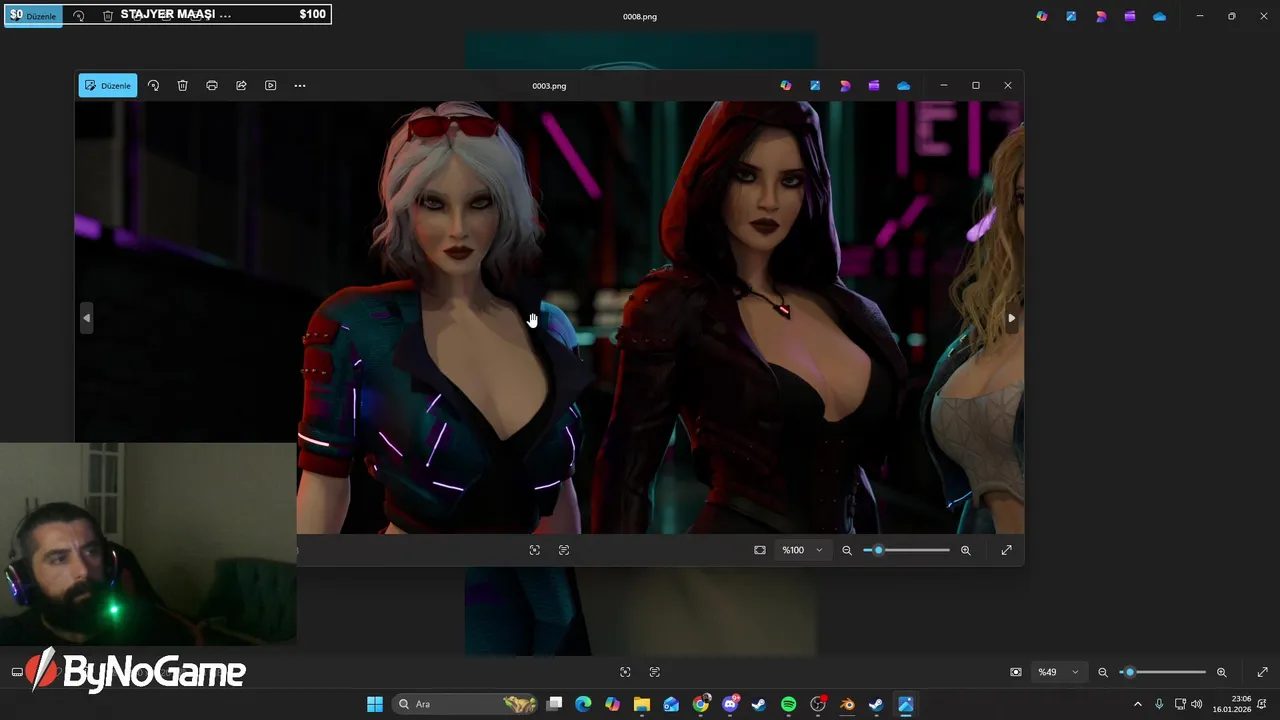Open the blue square app icon in 0008.png window
Viewport: 1280px width, 720px height.
point(1071,16)
